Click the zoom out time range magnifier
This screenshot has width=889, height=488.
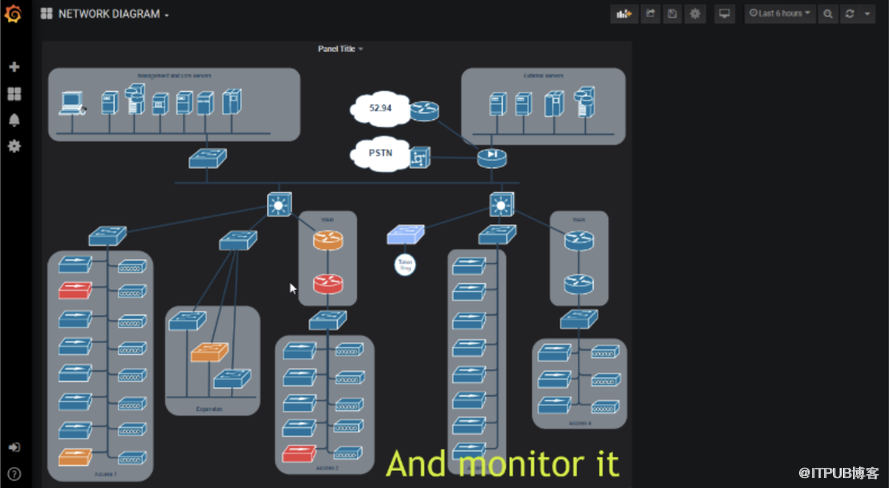[x=828, y=14]
